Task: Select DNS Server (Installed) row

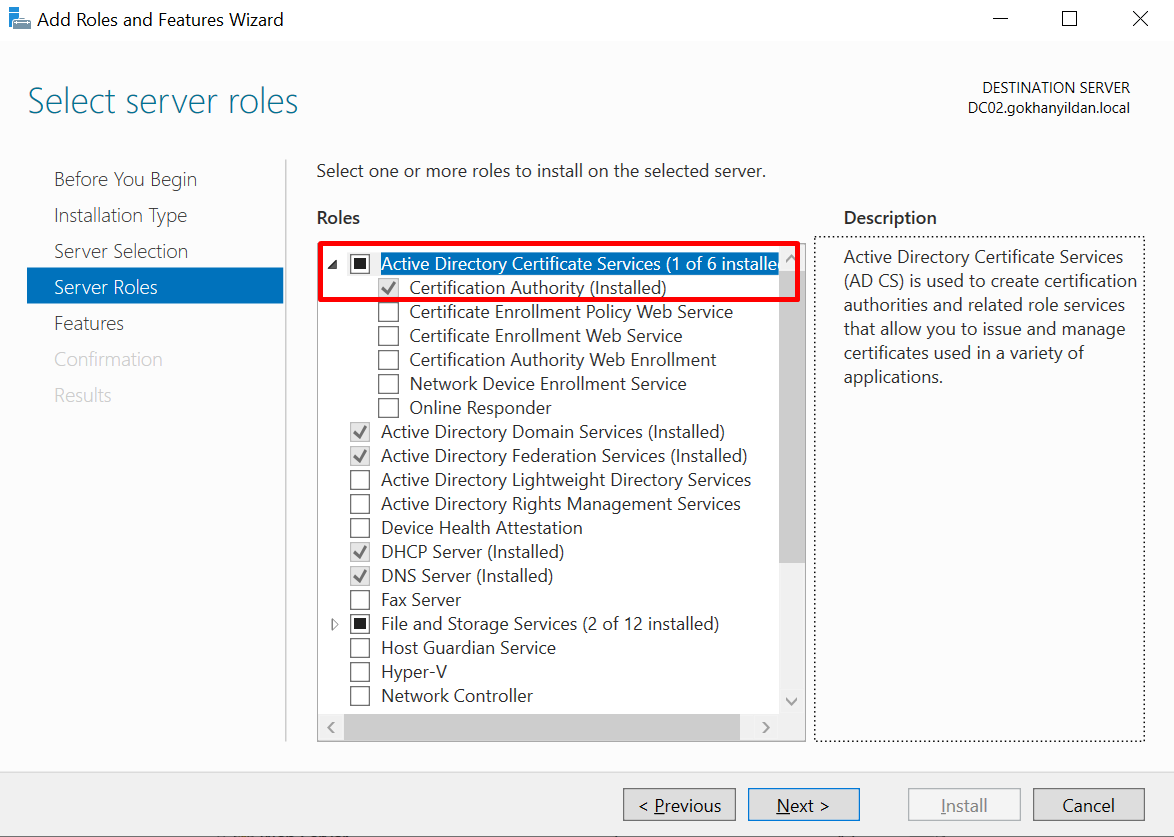Action: [467, 576]
